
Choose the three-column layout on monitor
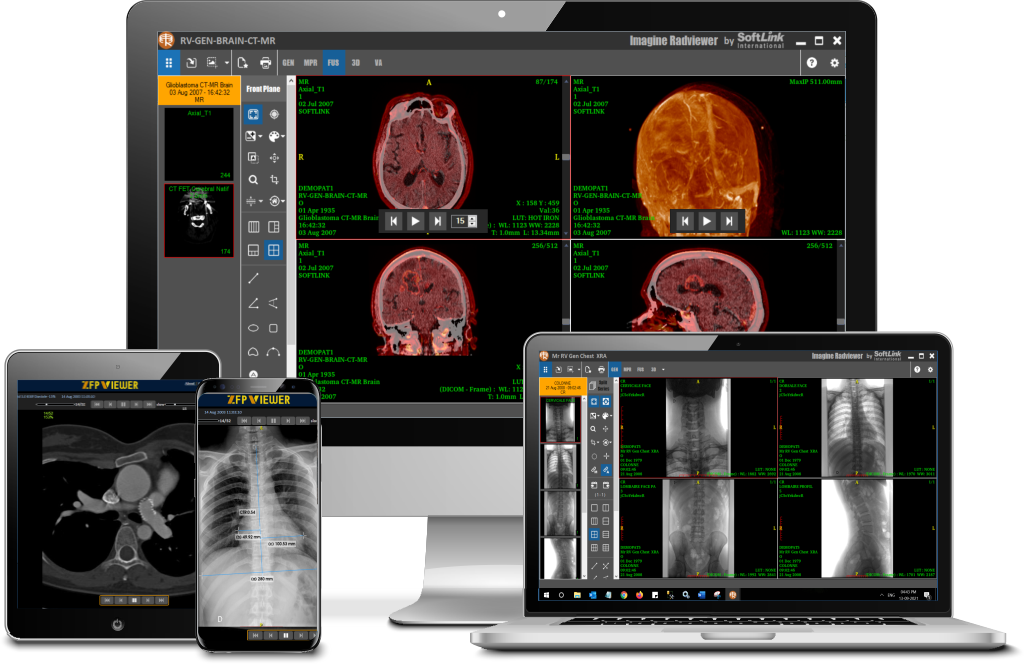[253, 227]
